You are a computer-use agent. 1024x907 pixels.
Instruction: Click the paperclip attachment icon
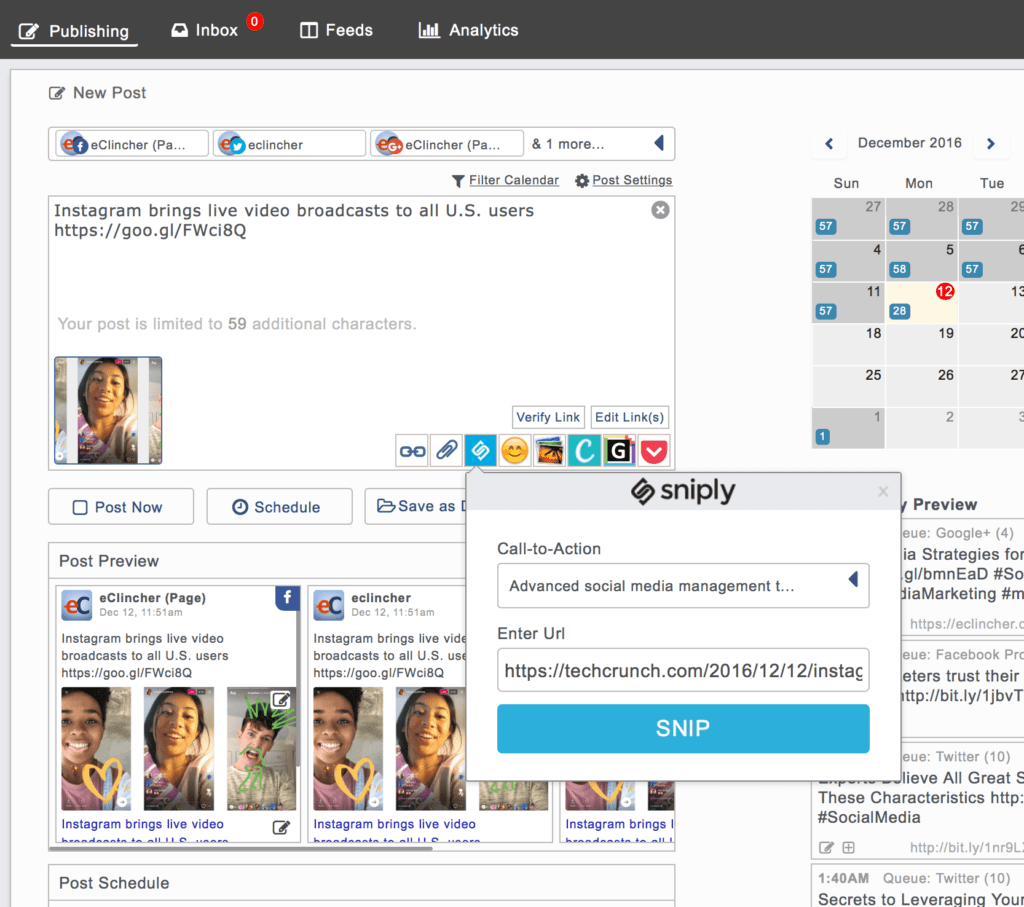coord(446,451)
